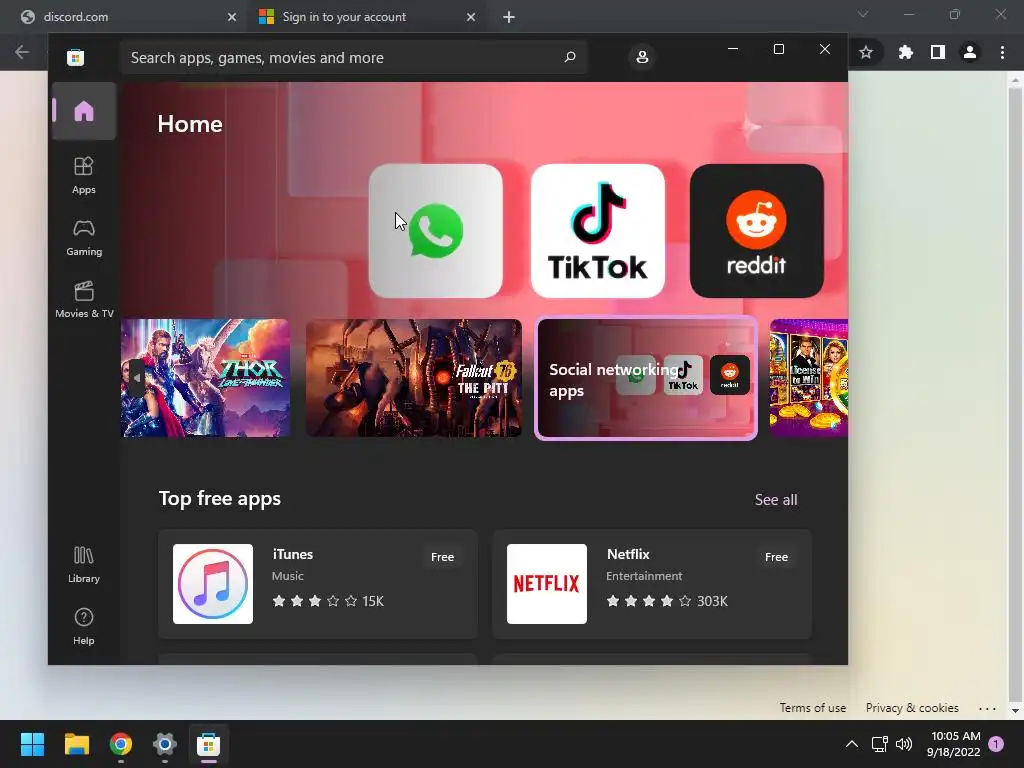Viewport: 1024px width, 768px height.
Task: Open the Home section in Store sidebar
Action: 84,111
